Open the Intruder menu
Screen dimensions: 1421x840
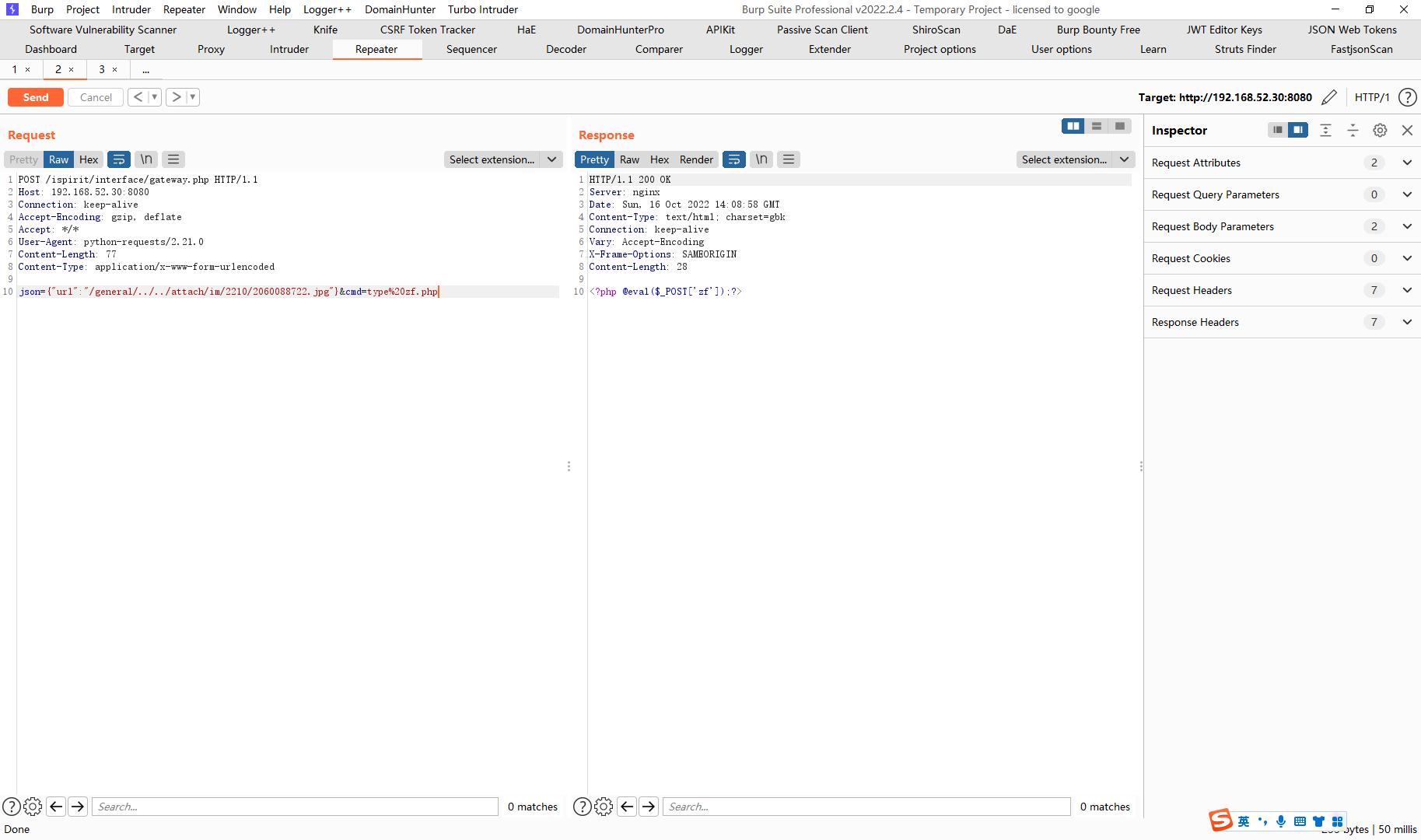[131, 9]
